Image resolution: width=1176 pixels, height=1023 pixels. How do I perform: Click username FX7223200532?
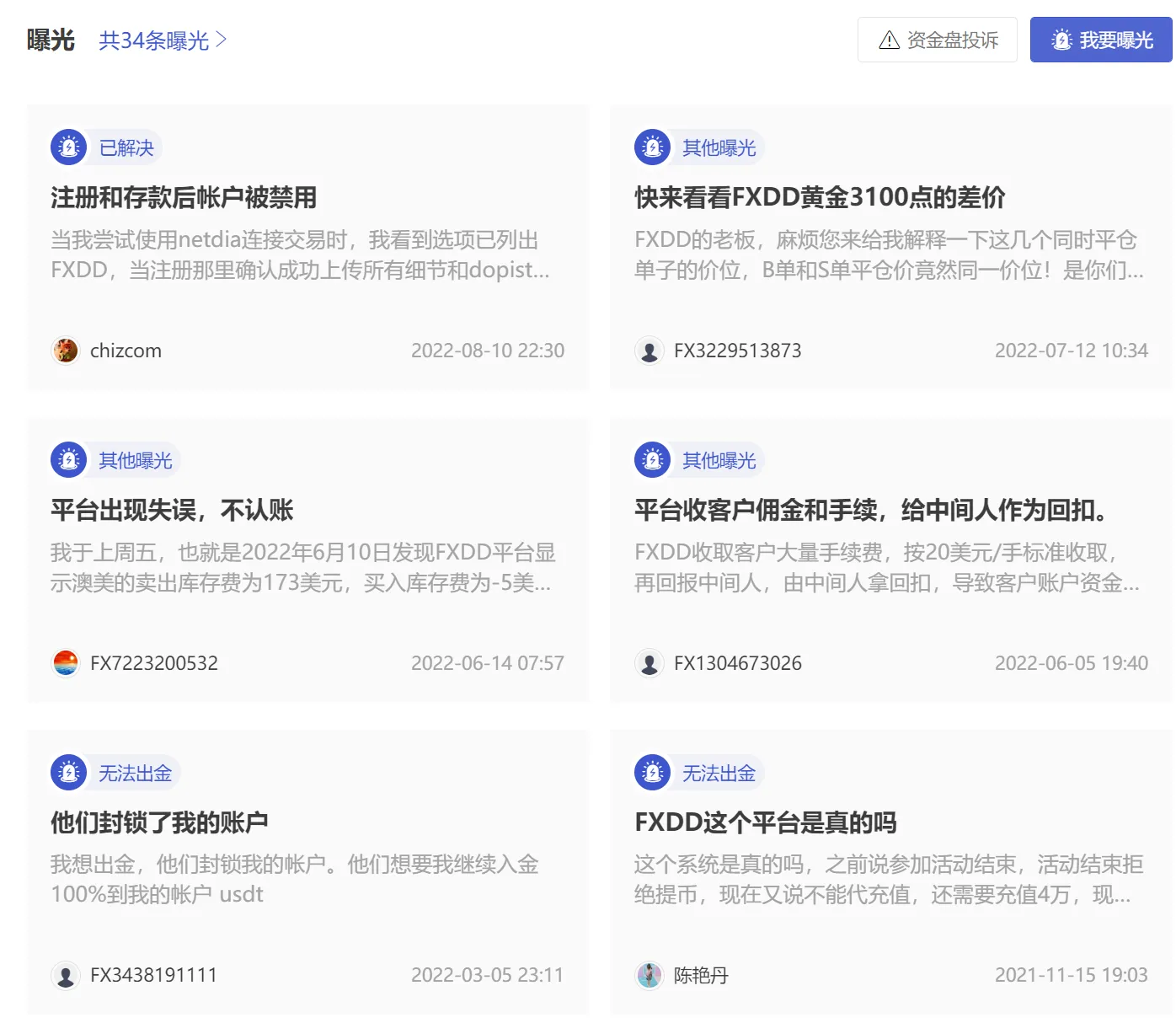click(x=154, y=663)
